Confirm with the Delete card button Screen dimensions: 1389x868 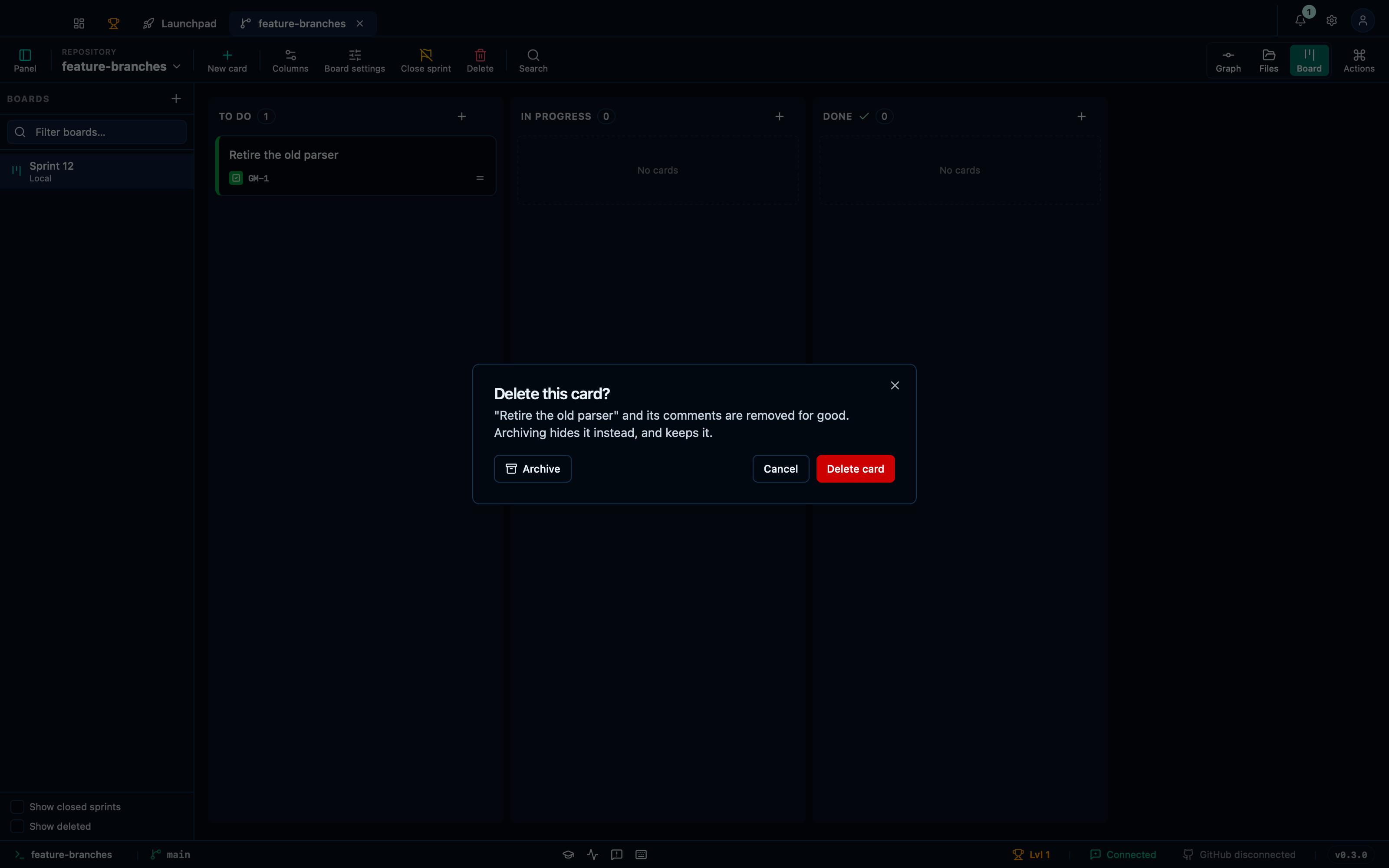click(x=855, y=468)
